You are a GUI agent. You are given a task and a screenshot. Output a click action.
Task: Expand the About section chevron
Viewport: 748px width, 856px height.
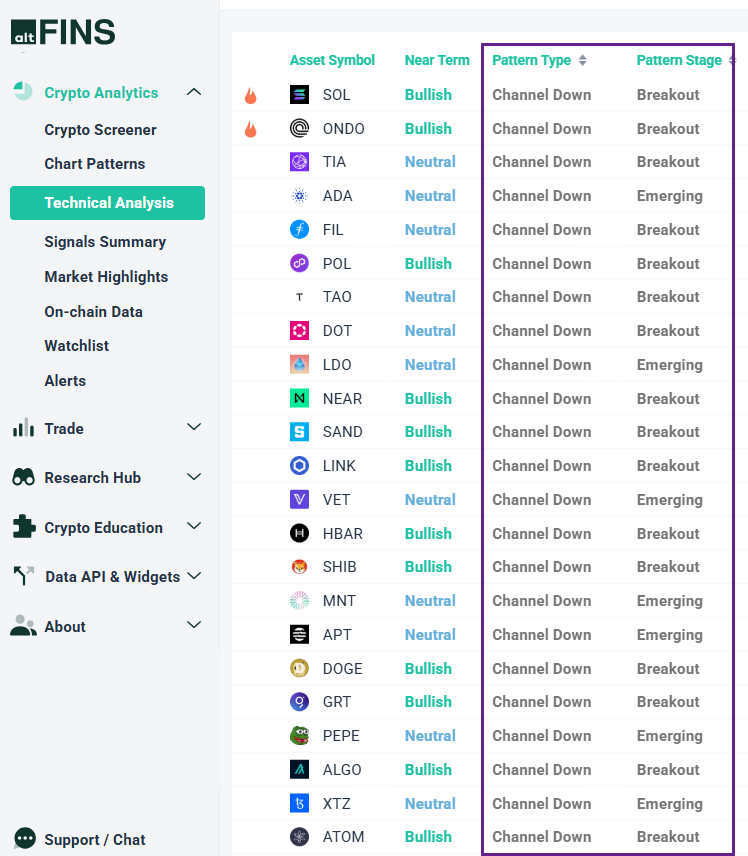pos(194,625)
